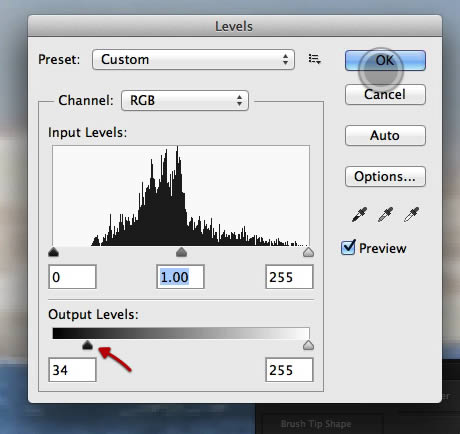Toggle the Preview checkbox

pyautogui.click(x=348, y=248)
